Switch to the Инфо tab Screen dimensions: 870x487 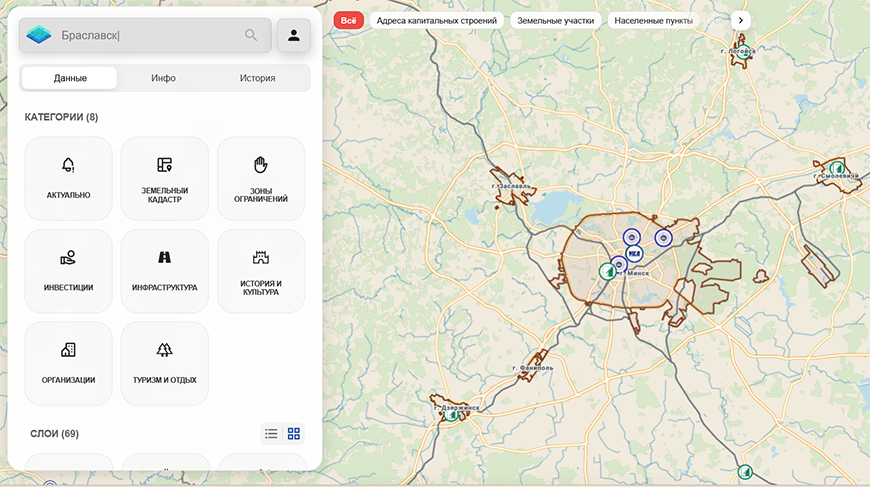[163, 78]
